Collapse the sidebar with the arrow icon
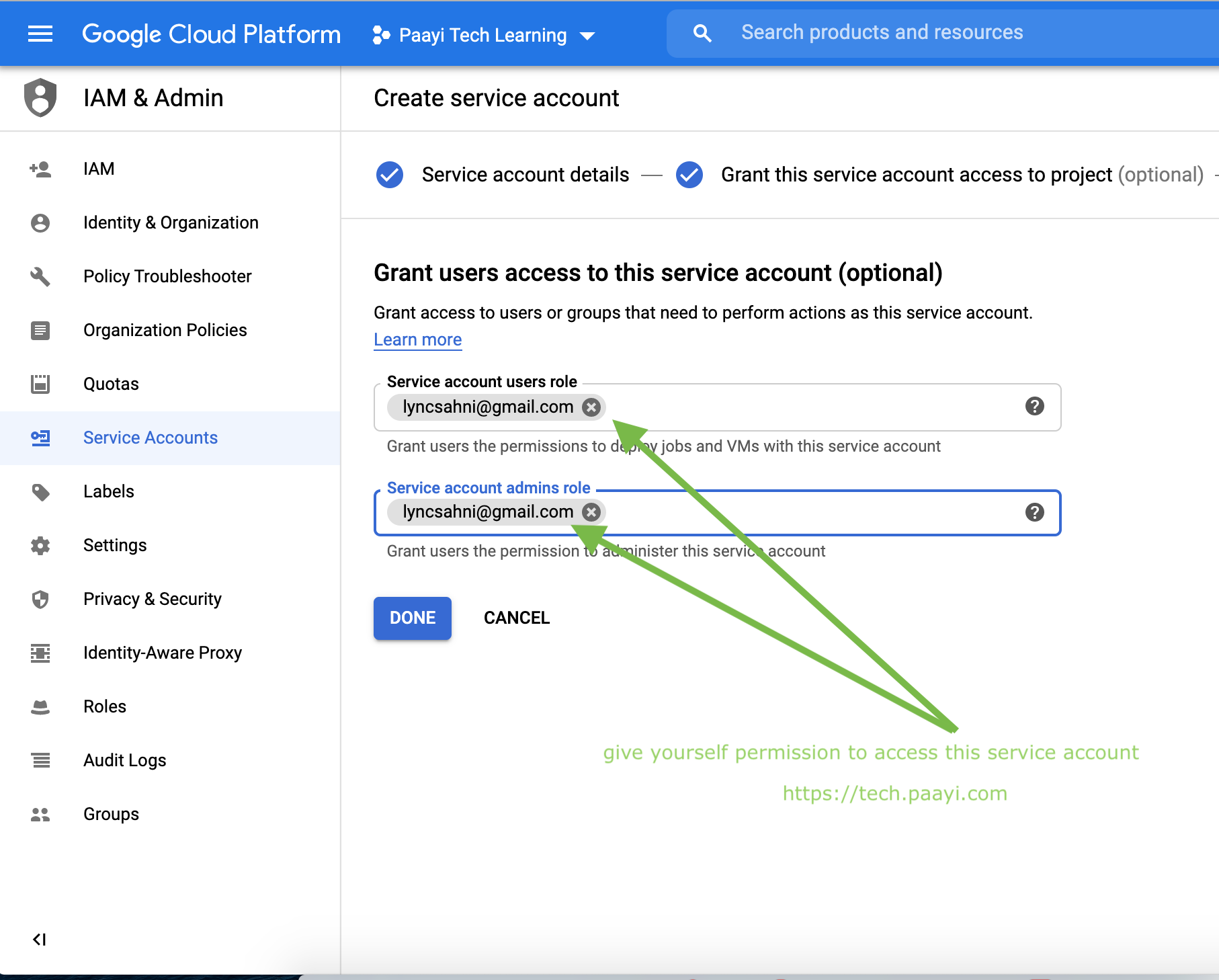 (40, 940)
